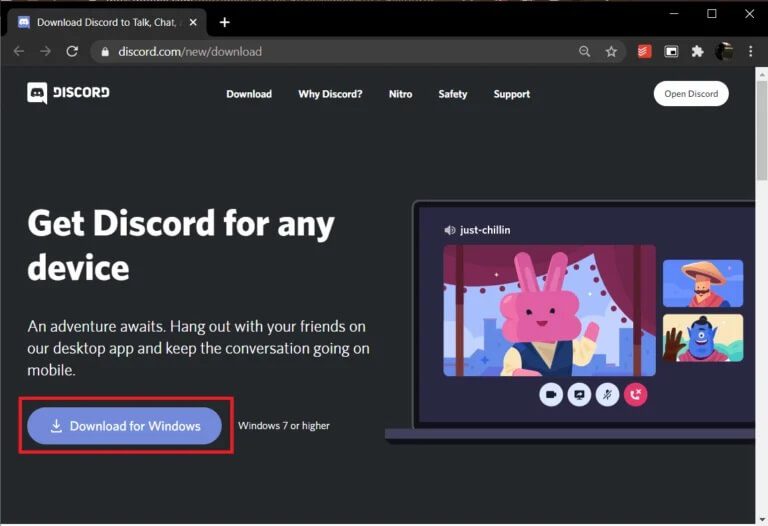Screen dimensions: 768x526
Task: Open Chrome three-dot menu
Action: pos(750,51)
